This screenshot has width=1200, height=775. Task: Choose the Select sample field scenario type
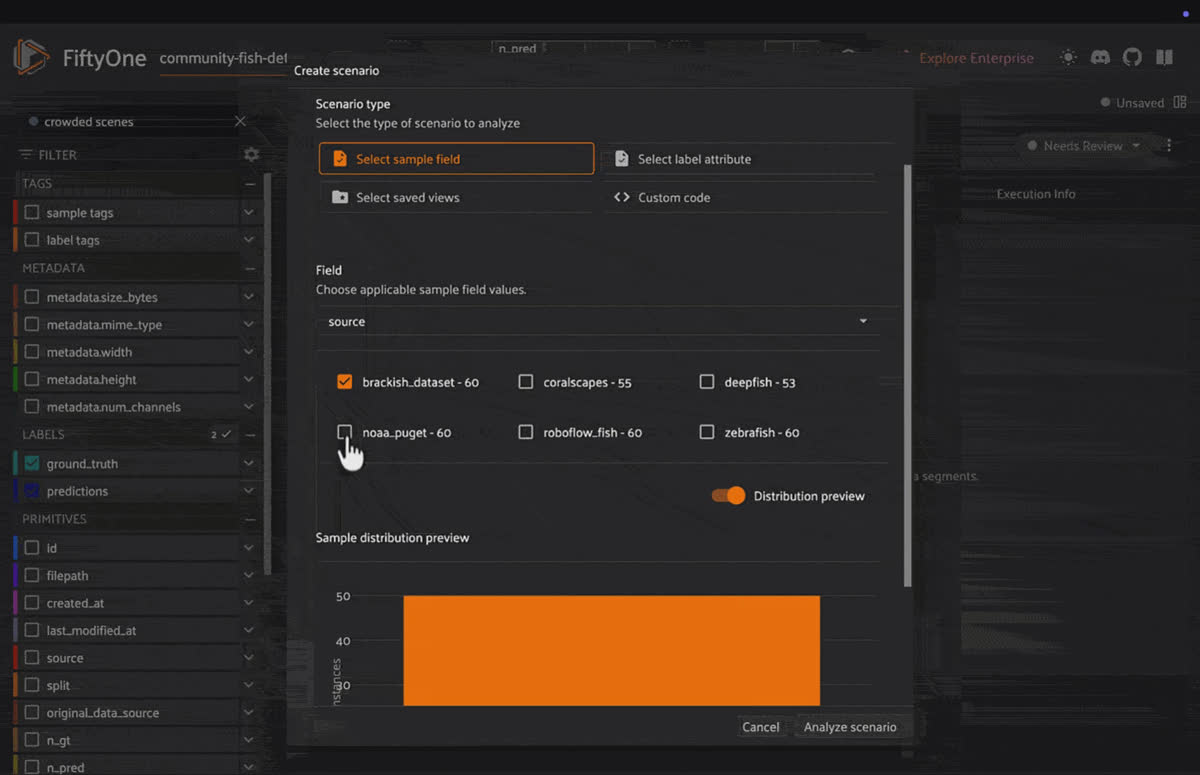point(456,159)
